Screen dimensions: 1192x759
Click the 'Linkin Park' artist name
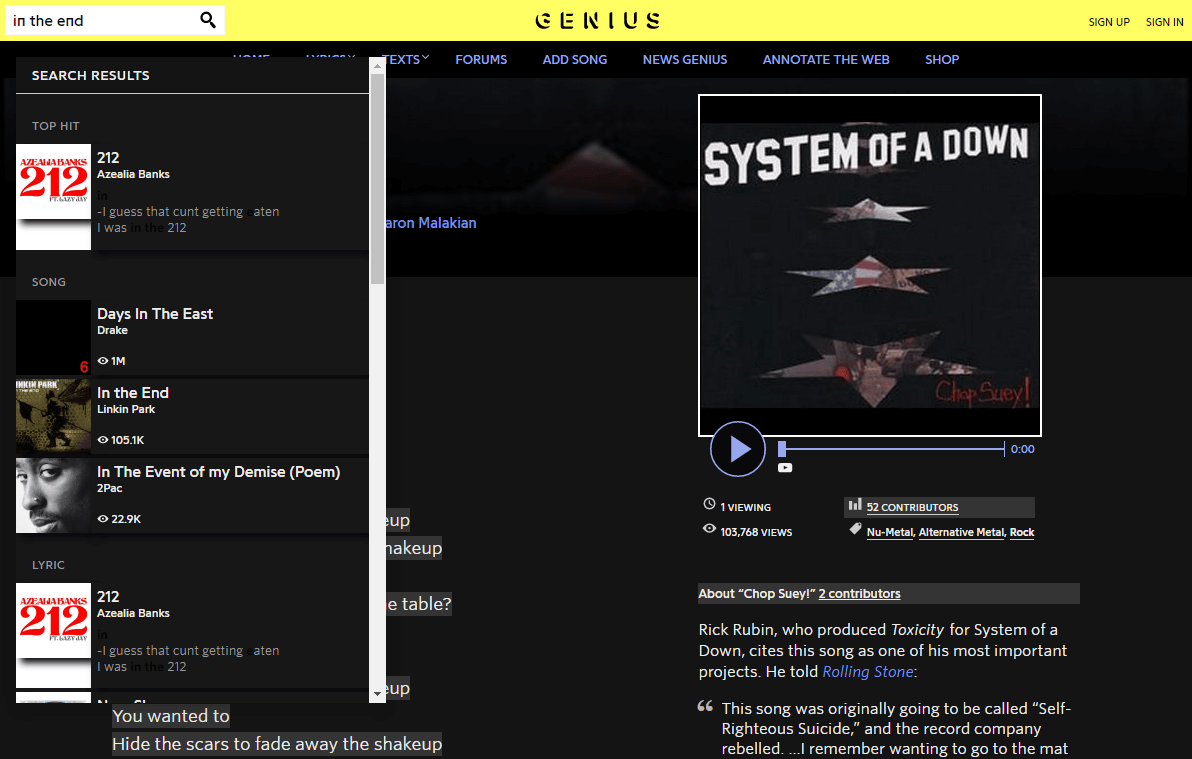126,409
